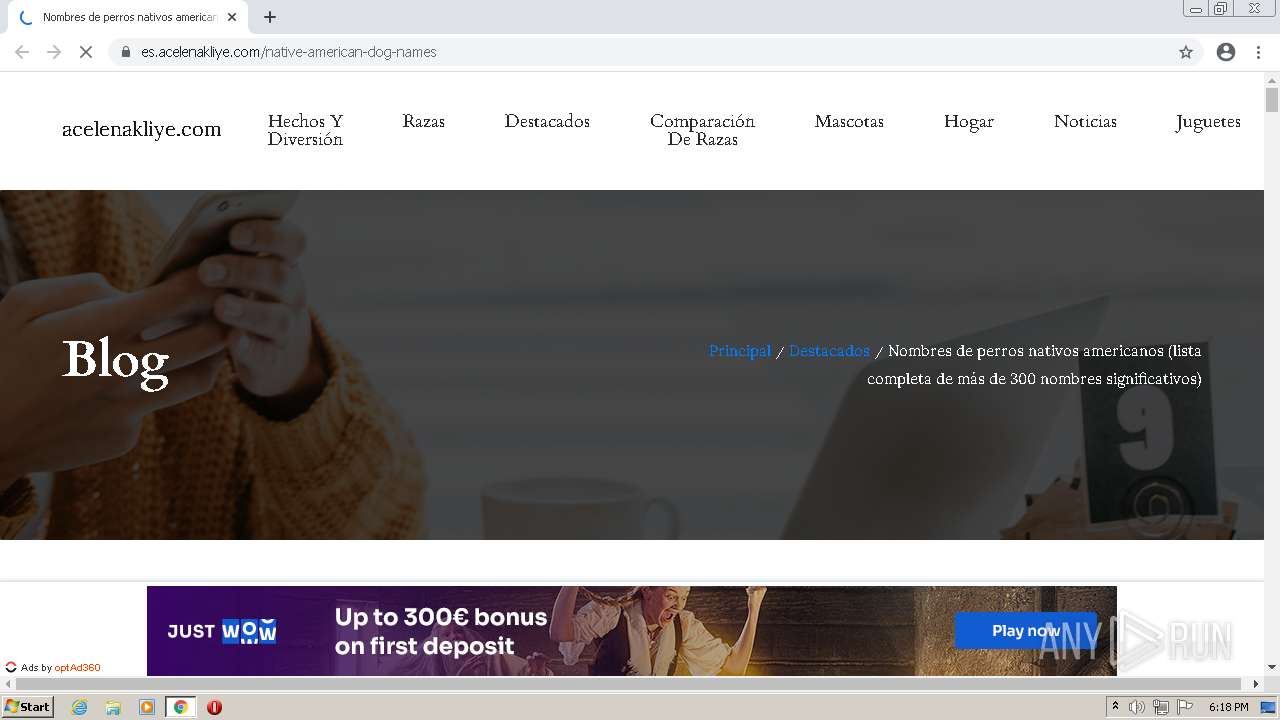Click the browser back arrow
This screenshot has height=720, width=1280.
(x=22, y=52)
